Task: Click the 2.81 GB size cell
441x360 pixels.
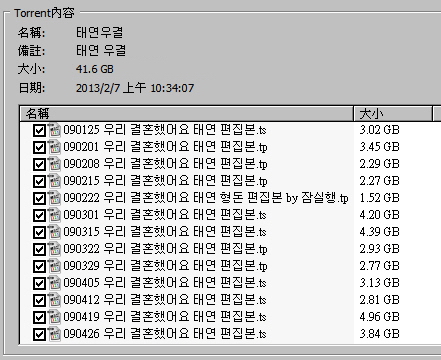Action: click(379, 300)
